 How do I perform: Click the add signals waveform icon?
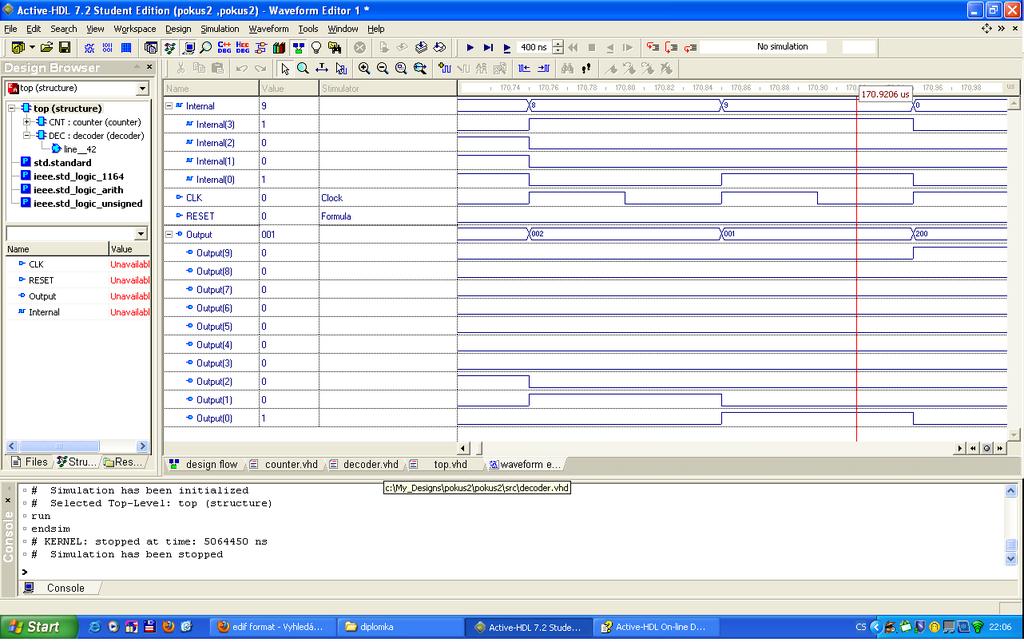pos(445,69)
